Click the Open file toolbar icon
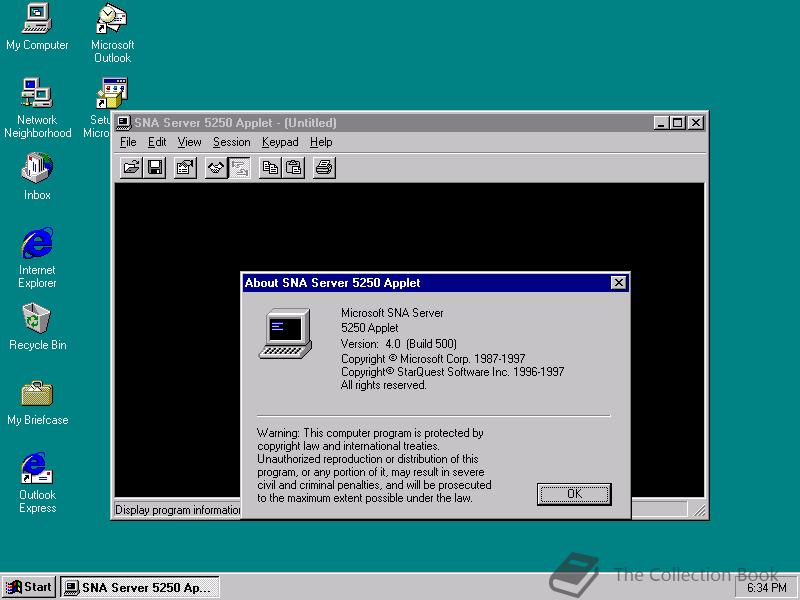 click(132, 167)
